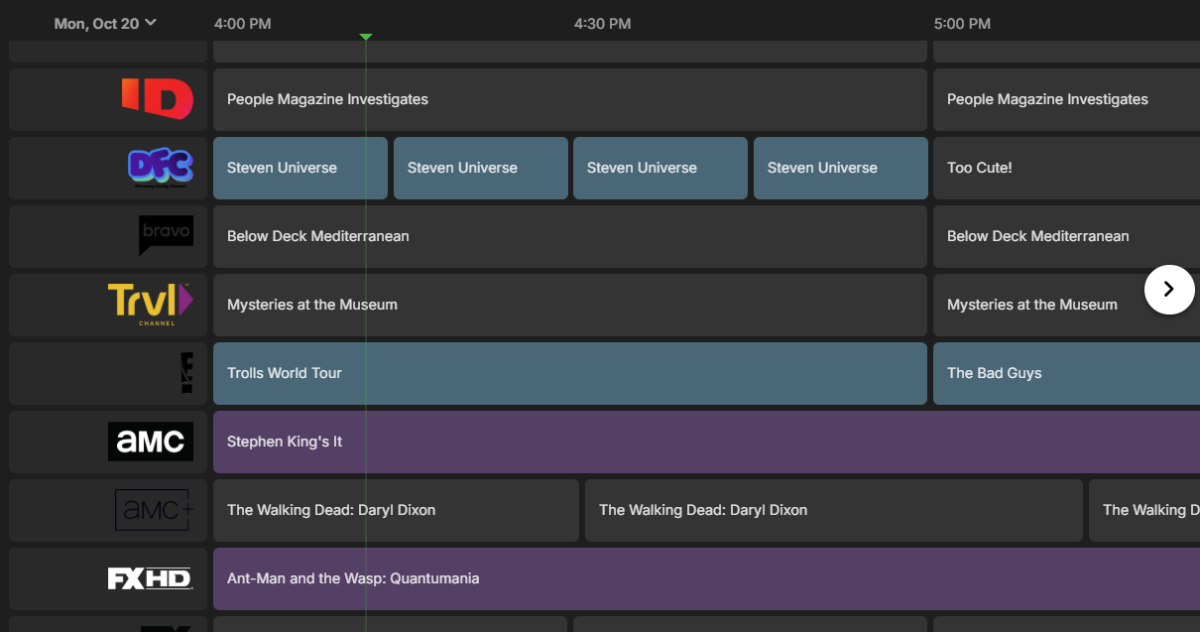Click the green current-time marker
This screenshot has height=632, width=1200.
(366, 37)
